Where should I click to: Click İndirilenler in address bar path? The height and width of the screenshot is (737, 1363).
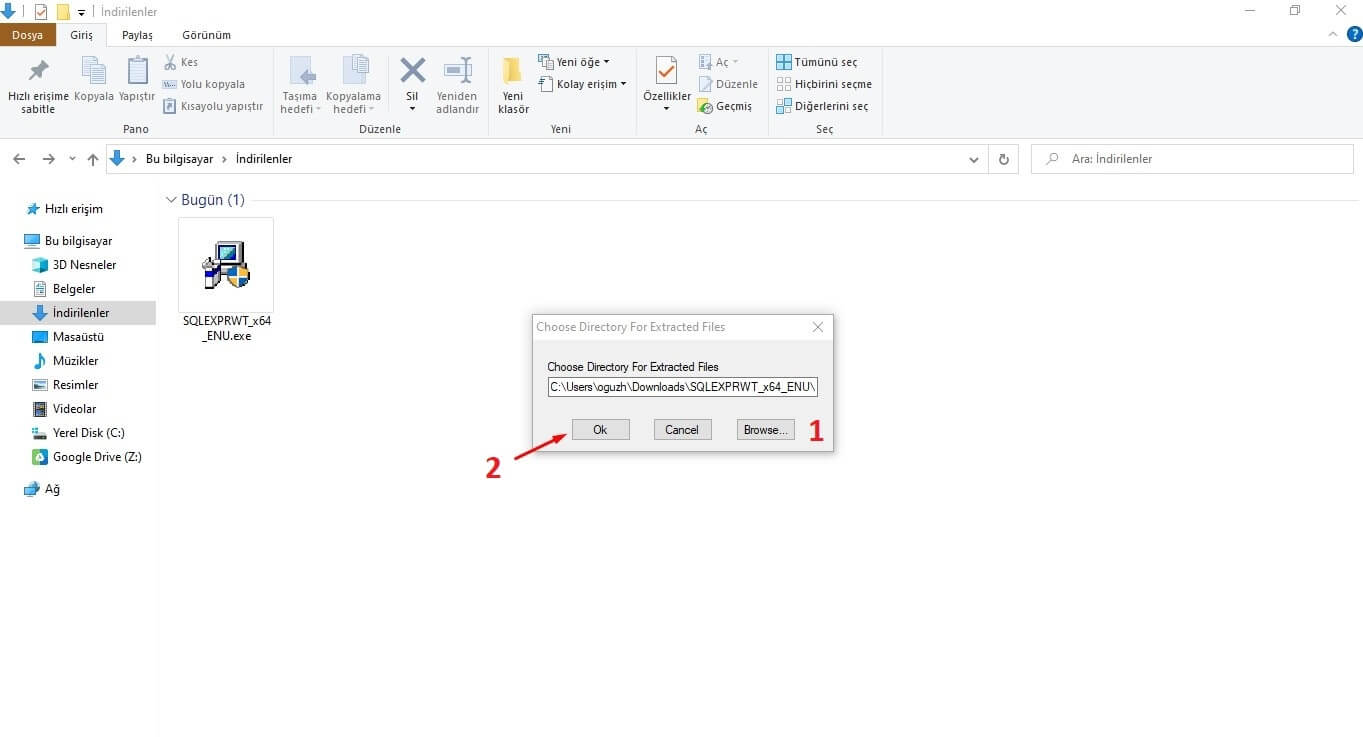[264, 159]
